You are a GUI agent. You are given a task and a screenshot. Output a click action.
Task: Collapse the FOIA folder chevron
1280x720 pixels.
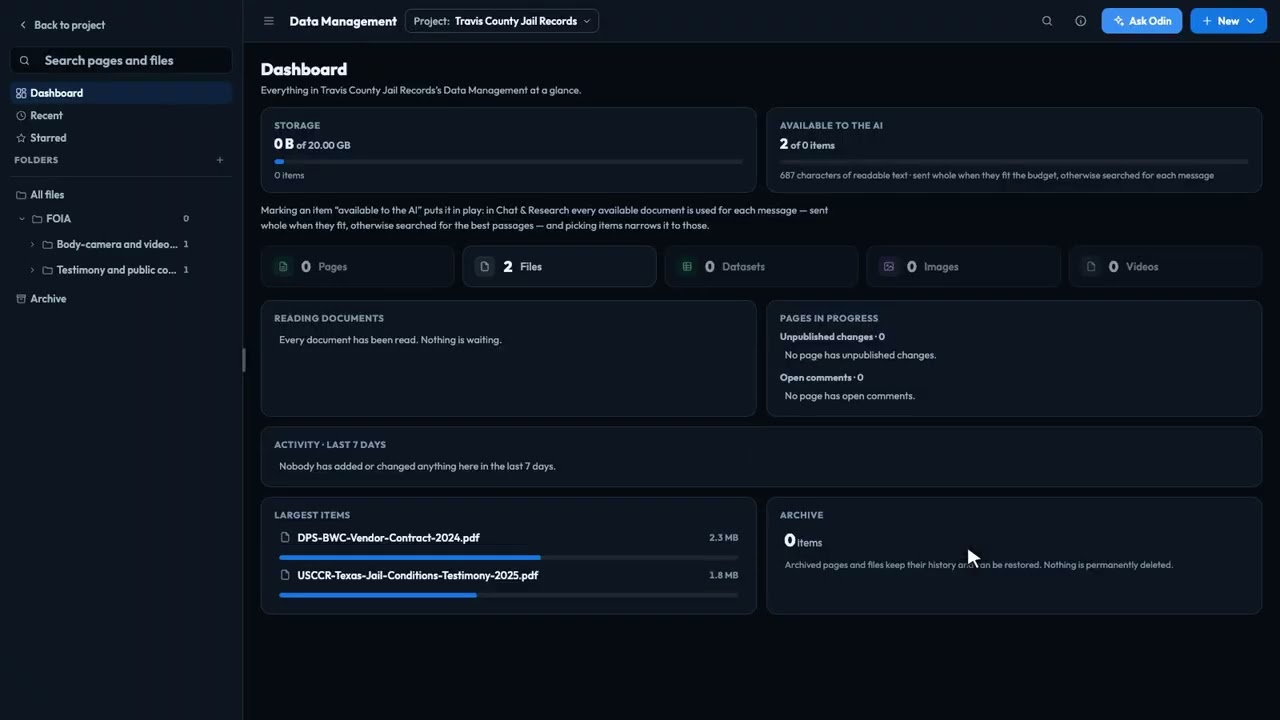click(22, 219)
